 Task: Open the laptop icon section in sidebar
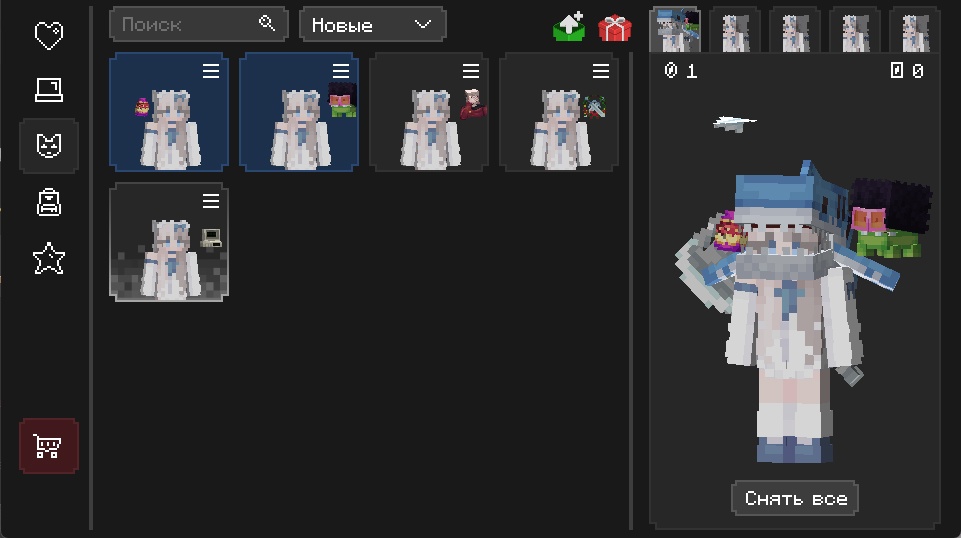(x=48, y=90)
